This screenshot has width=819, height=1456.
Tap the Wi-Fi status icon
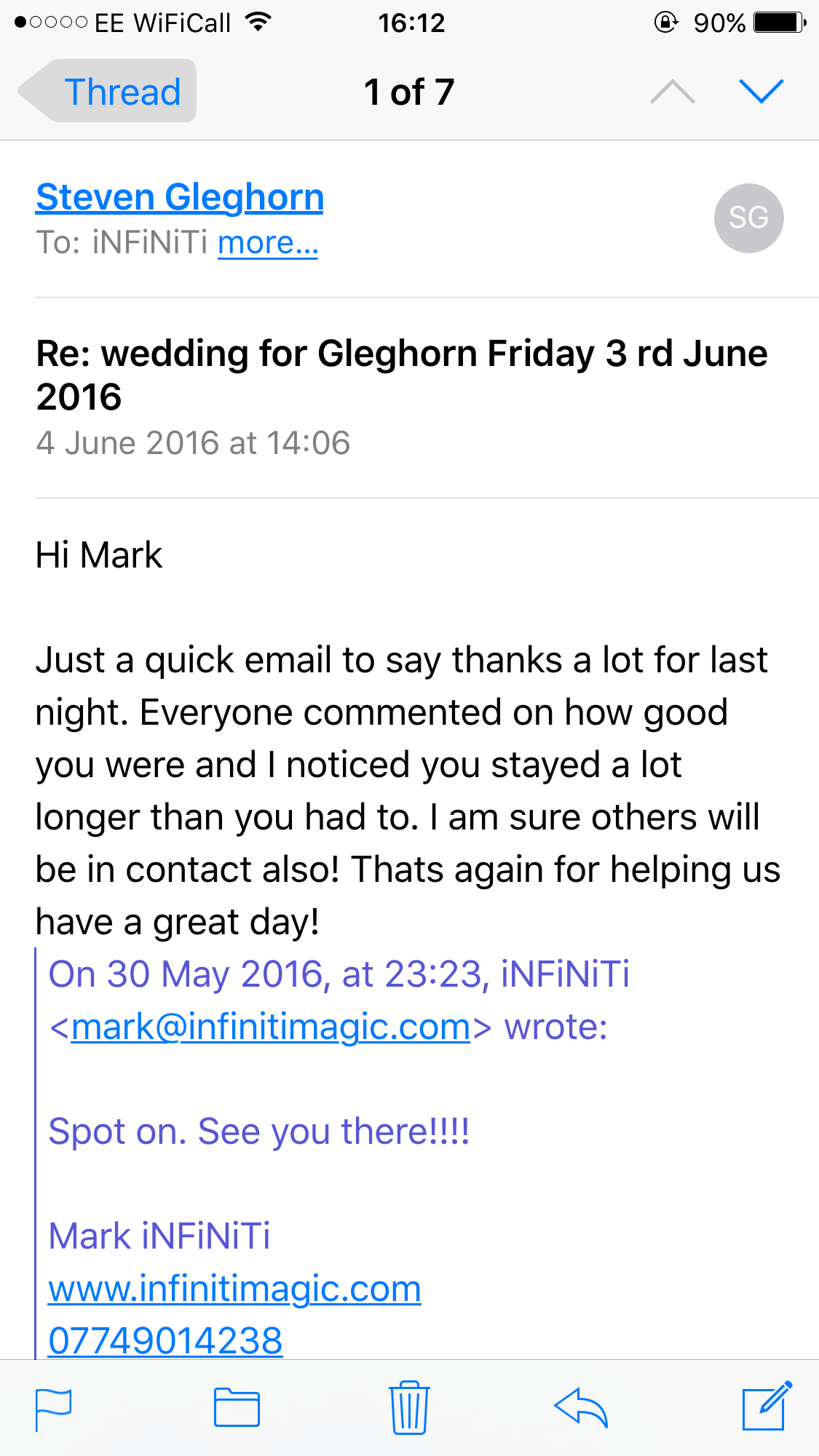[258, 23]
